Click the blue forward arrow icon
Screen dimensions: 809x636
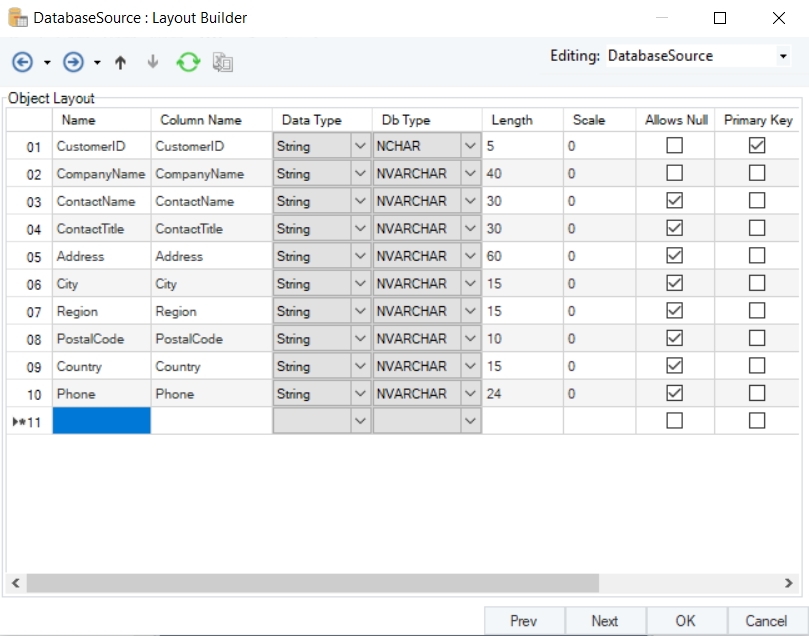[x=73, y=62]
